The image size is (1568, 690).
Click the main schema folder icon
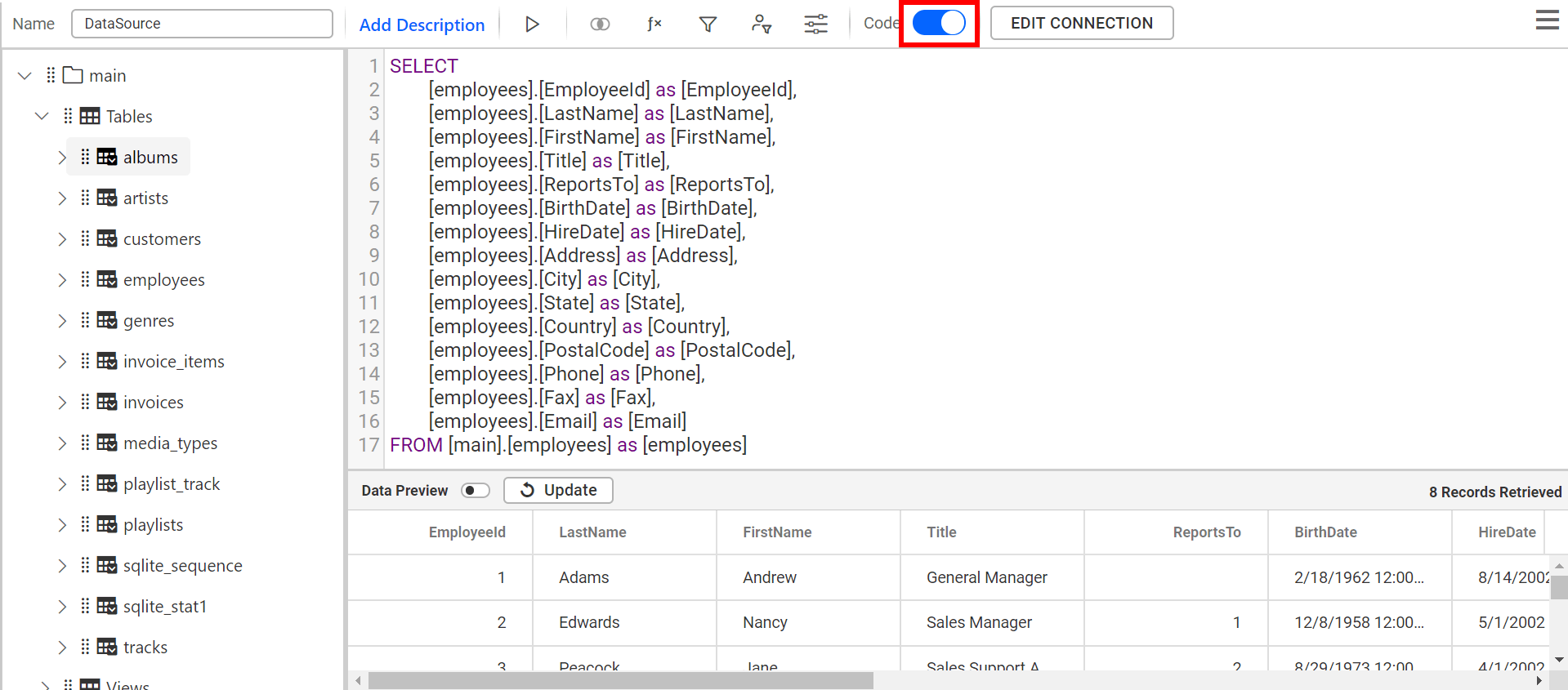74,75
